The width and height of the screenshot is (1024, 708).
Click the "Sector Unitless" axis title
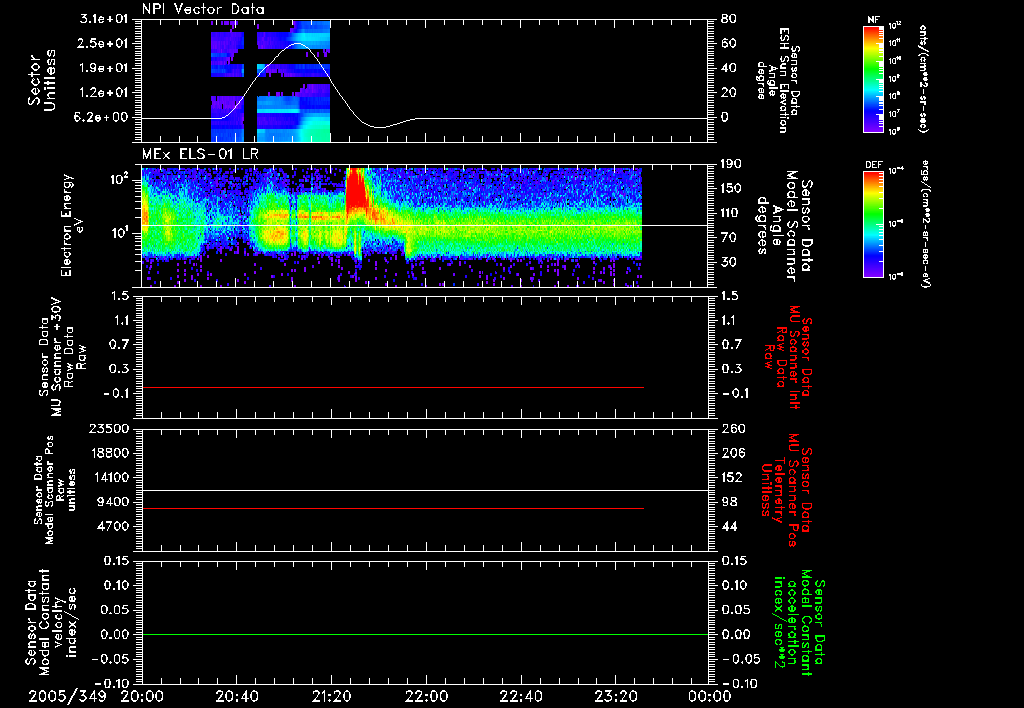tap(42, 80)
